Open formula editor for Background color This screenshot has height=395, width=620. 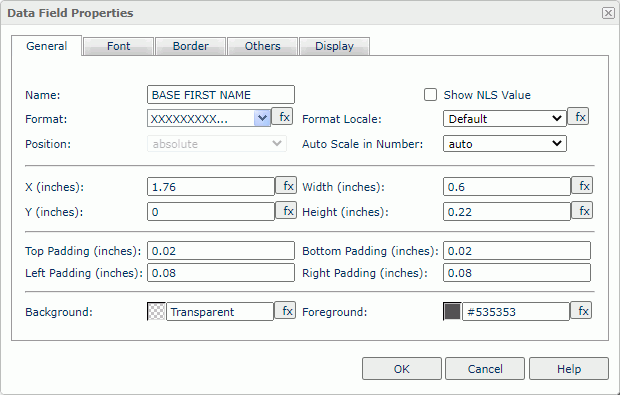[285, 311]
